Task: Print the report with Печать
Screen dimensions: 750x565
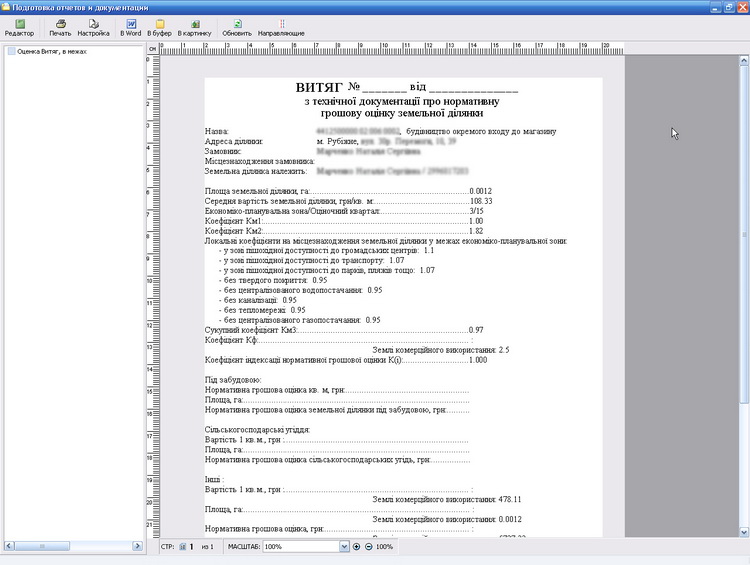Action: coord(60,28)
